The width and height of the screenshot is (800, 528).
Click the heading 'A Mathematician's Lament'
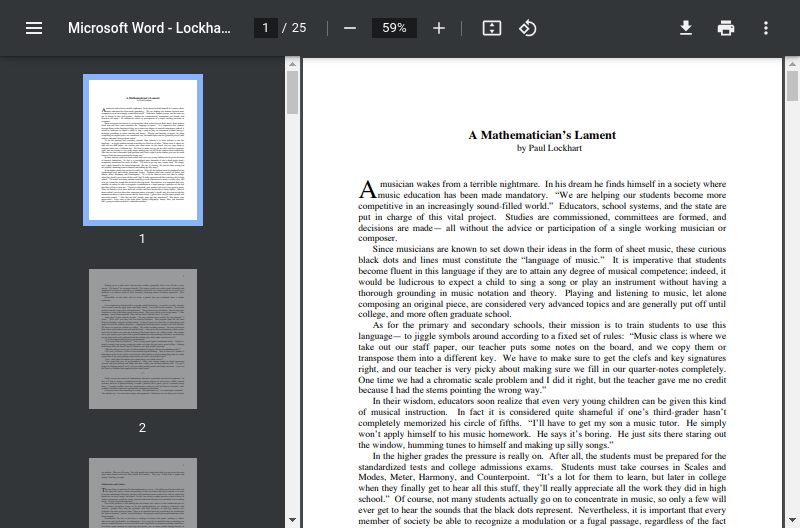pyautogui.click(x=542, y=135)
